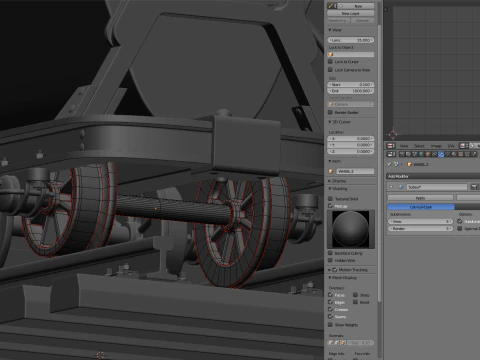Open the Render Layers properties tab icon
480x360 pixels.
click(408, 154)
